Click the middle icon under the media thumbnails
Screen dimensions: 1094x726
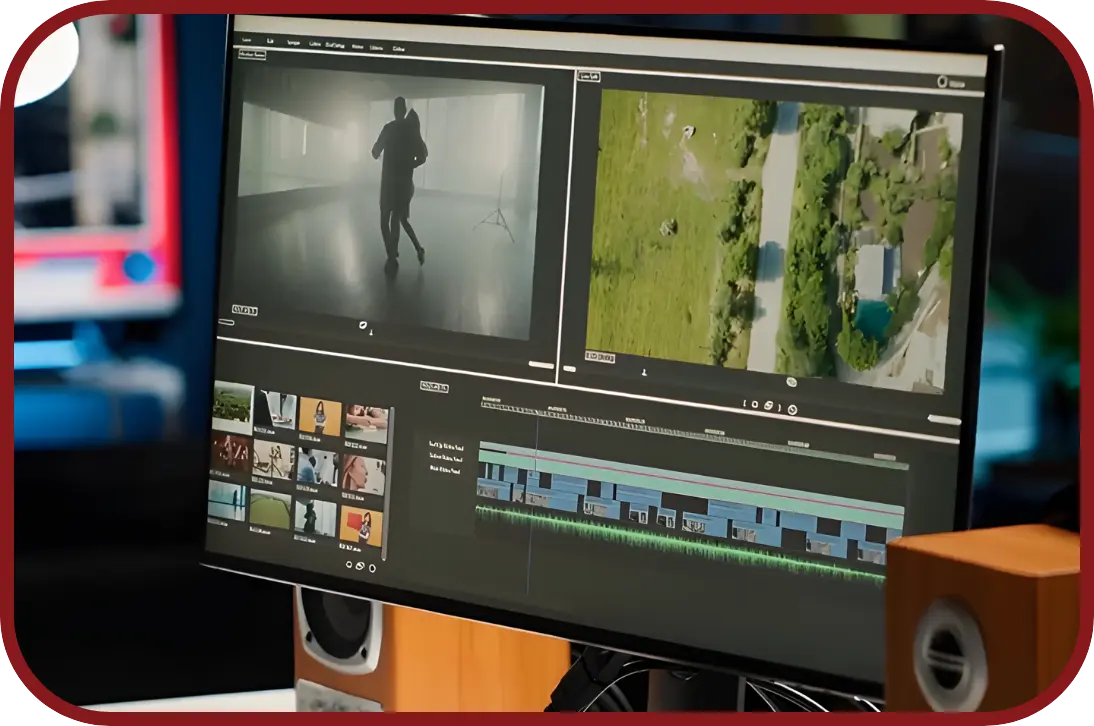[x=360, y=566]
